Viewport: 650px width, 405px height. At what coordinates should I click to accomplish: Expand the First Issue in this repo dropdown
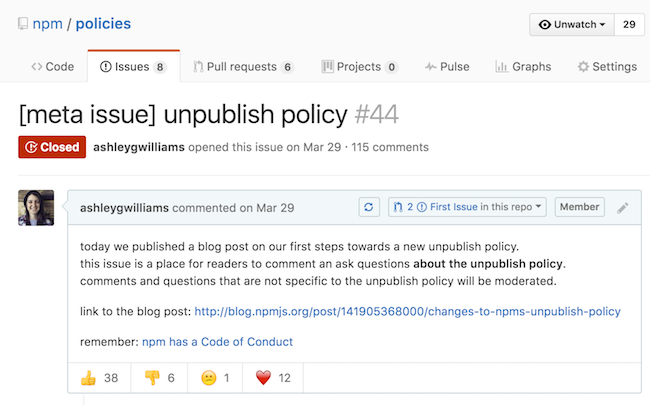click(x=467, y=207)
